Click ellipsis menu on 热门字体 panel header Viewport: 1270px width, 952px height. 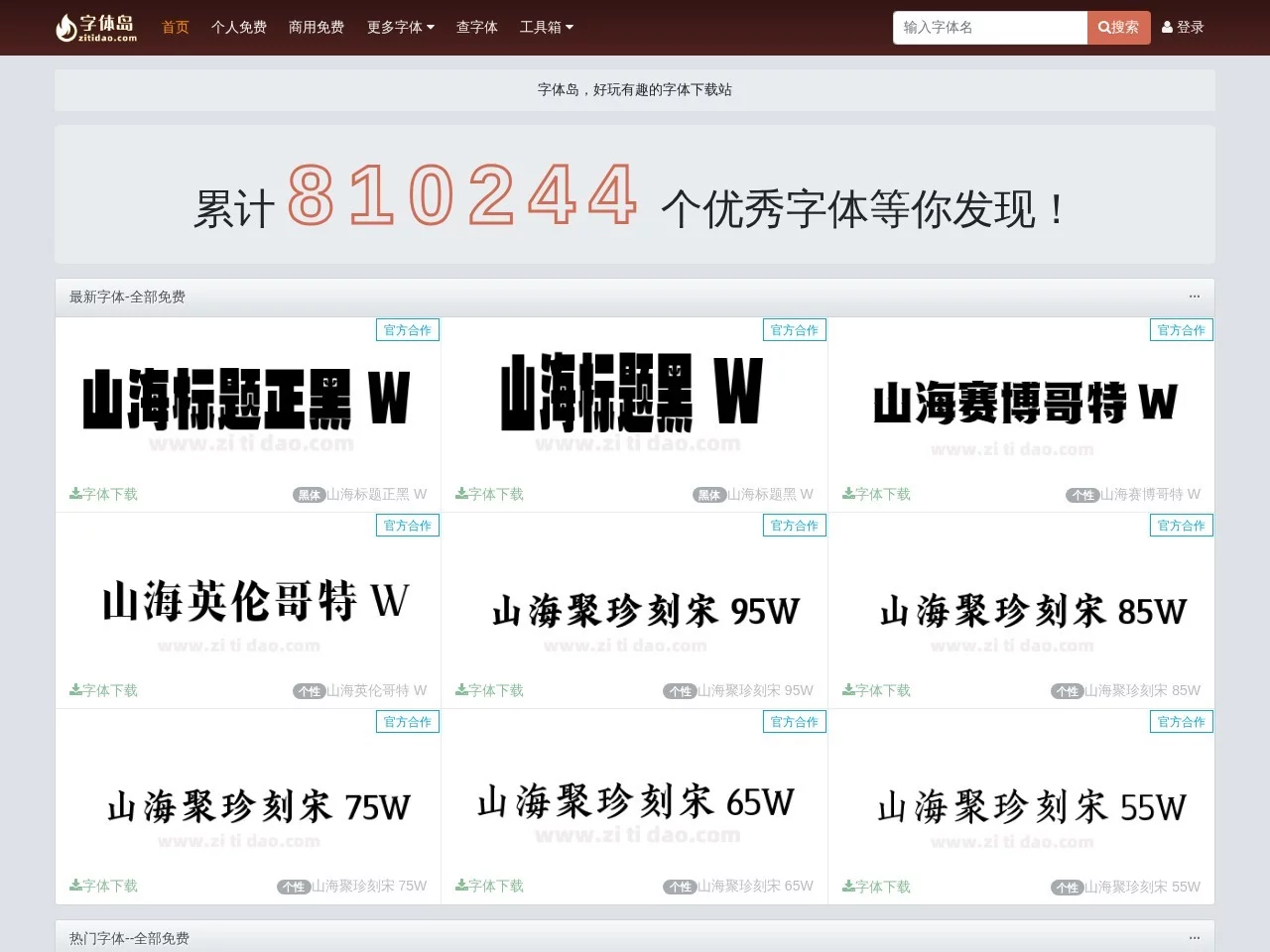pyautogui.click(x=1194, y=936)
